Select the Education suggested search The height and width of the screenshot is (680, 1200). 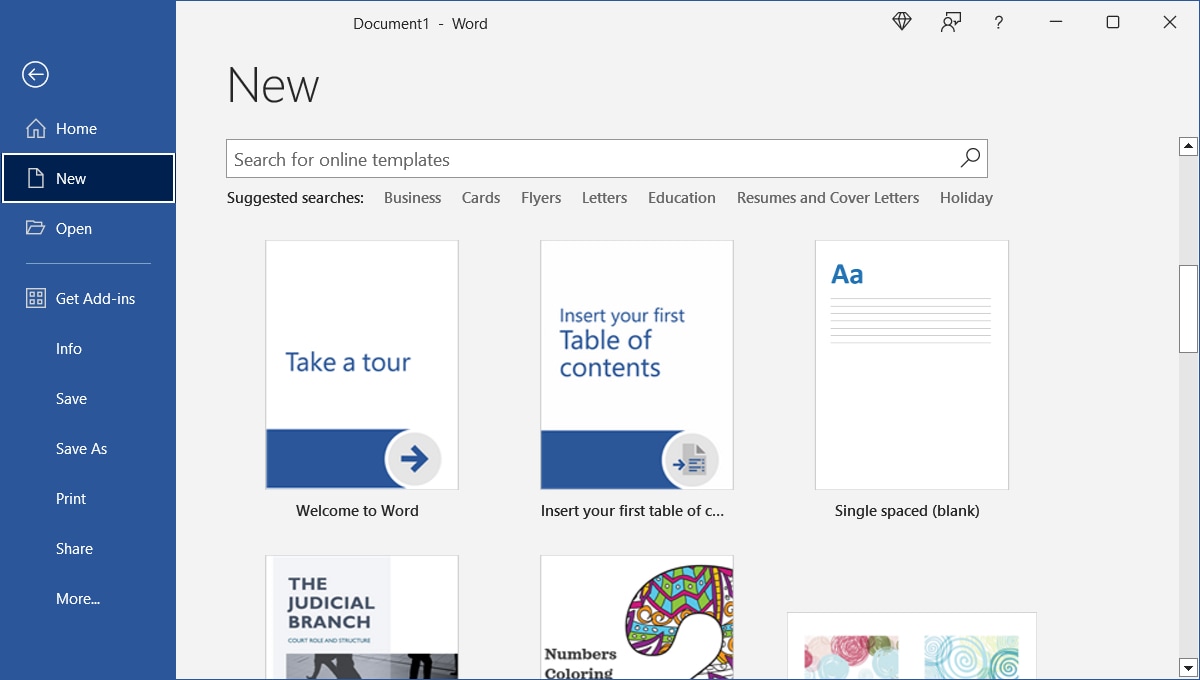point(681,197)
